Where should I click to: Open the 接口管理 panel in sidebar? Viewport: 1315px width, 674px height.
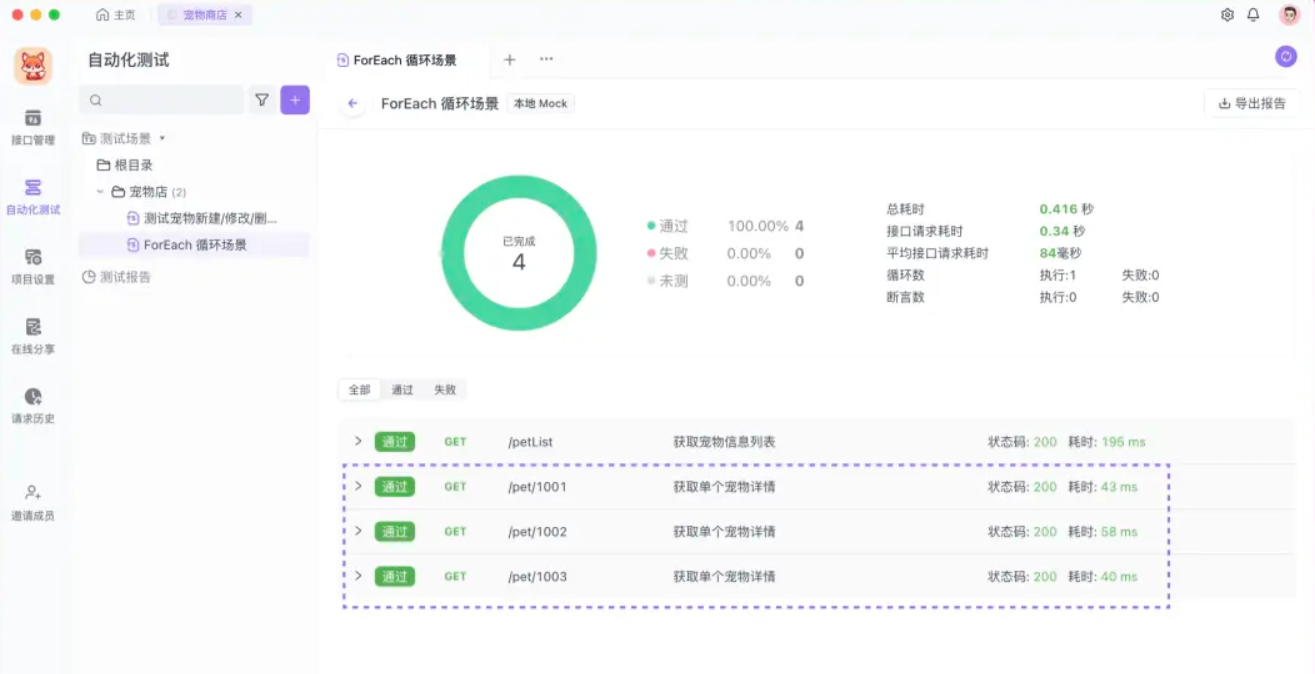33,130
